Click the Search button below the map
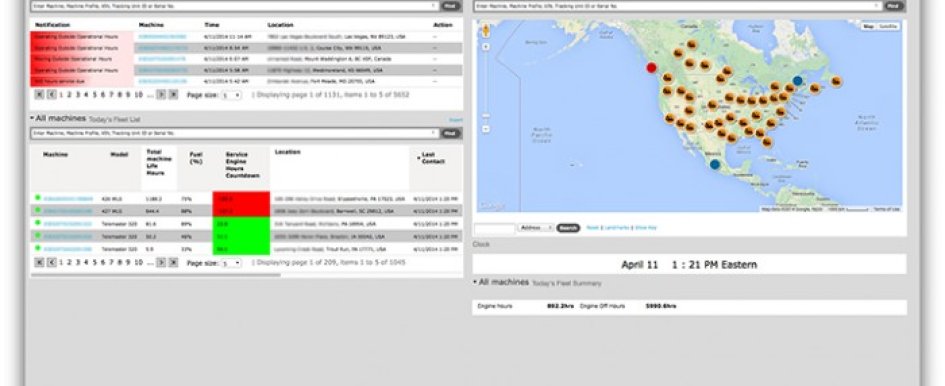 [568, 228]
